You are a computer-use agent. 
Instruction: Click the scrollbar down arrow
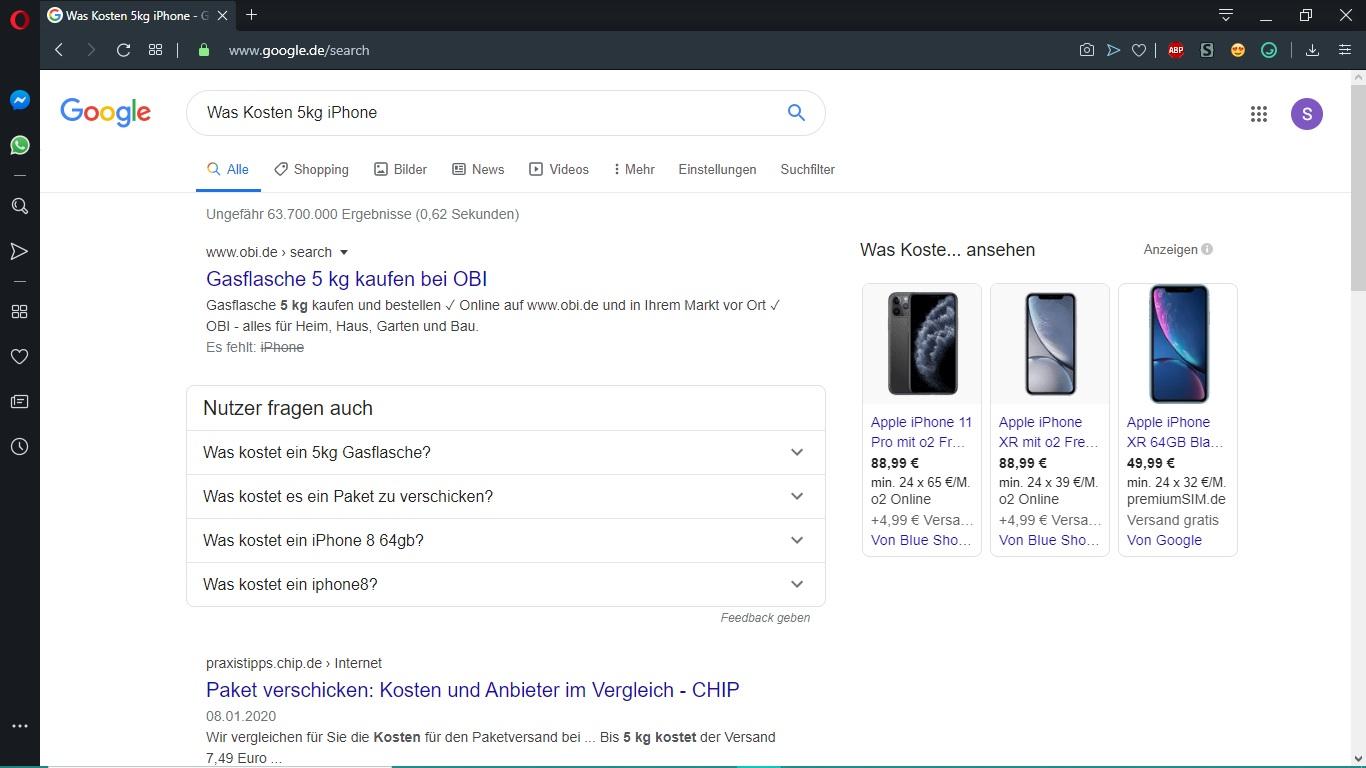click(x=1358, y=759)
